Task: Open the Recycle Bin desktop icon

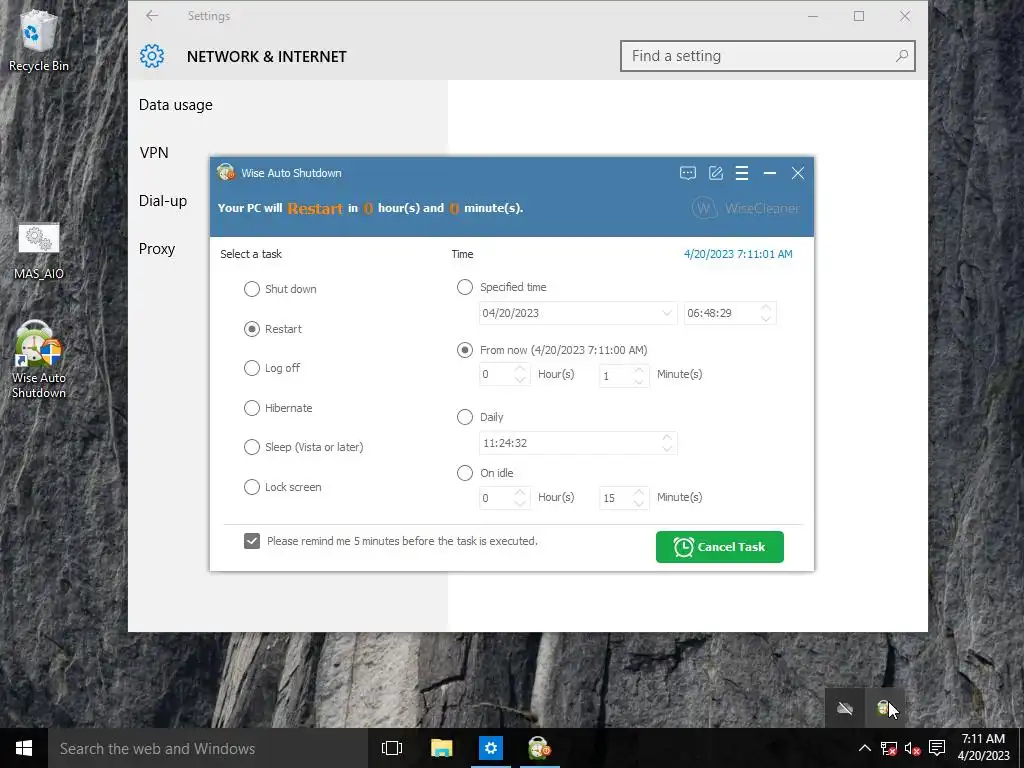Action: pyautogui.click(x=38, y=39)
